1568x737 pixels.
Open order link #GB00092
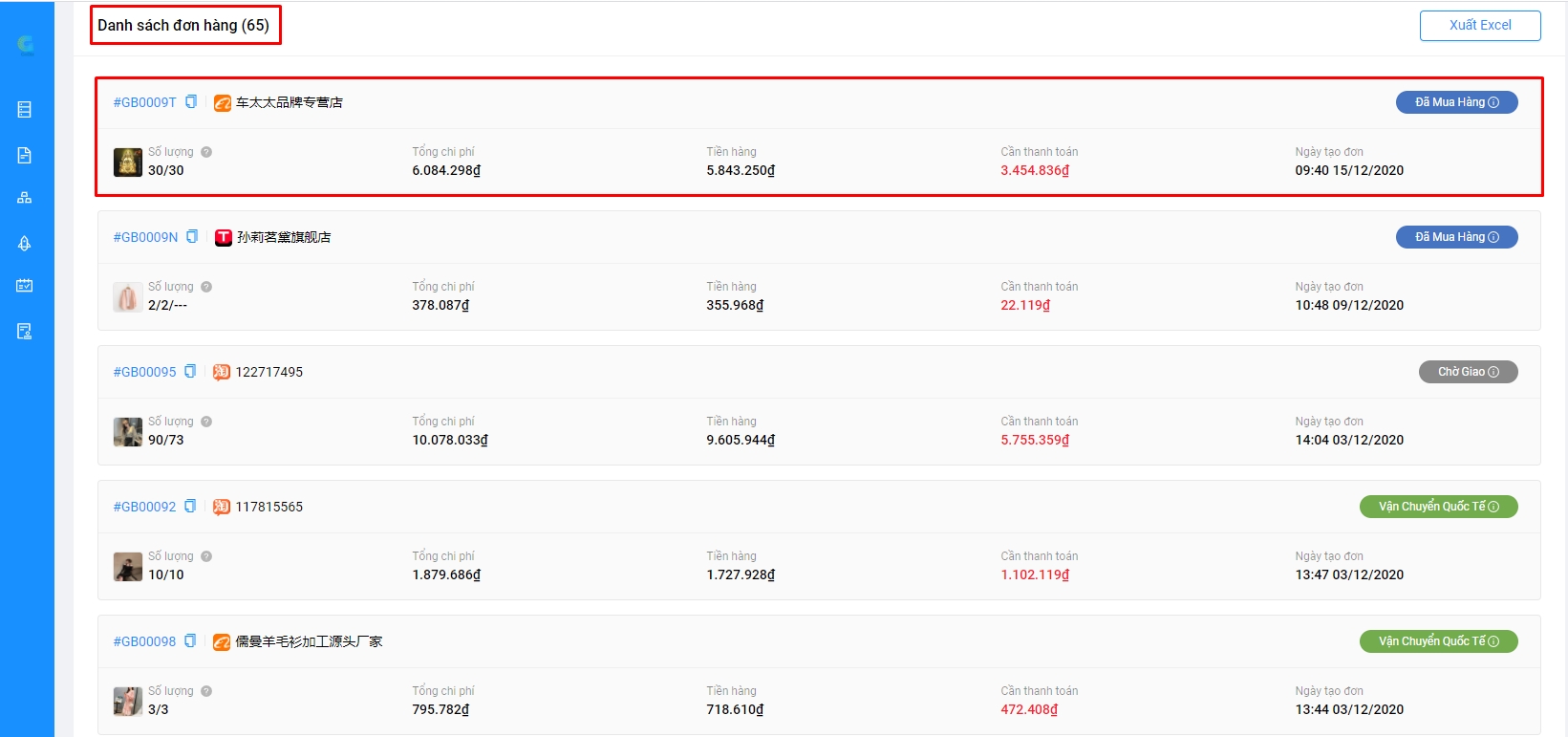pyautogui.click(x=144, y=507)
